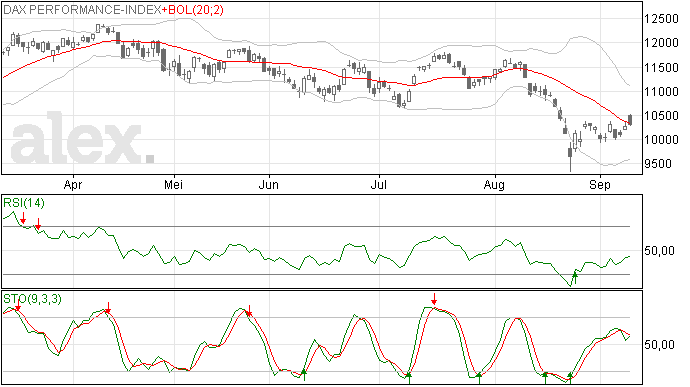
Task: Select the Jun month label
Action: pos(268,184)
